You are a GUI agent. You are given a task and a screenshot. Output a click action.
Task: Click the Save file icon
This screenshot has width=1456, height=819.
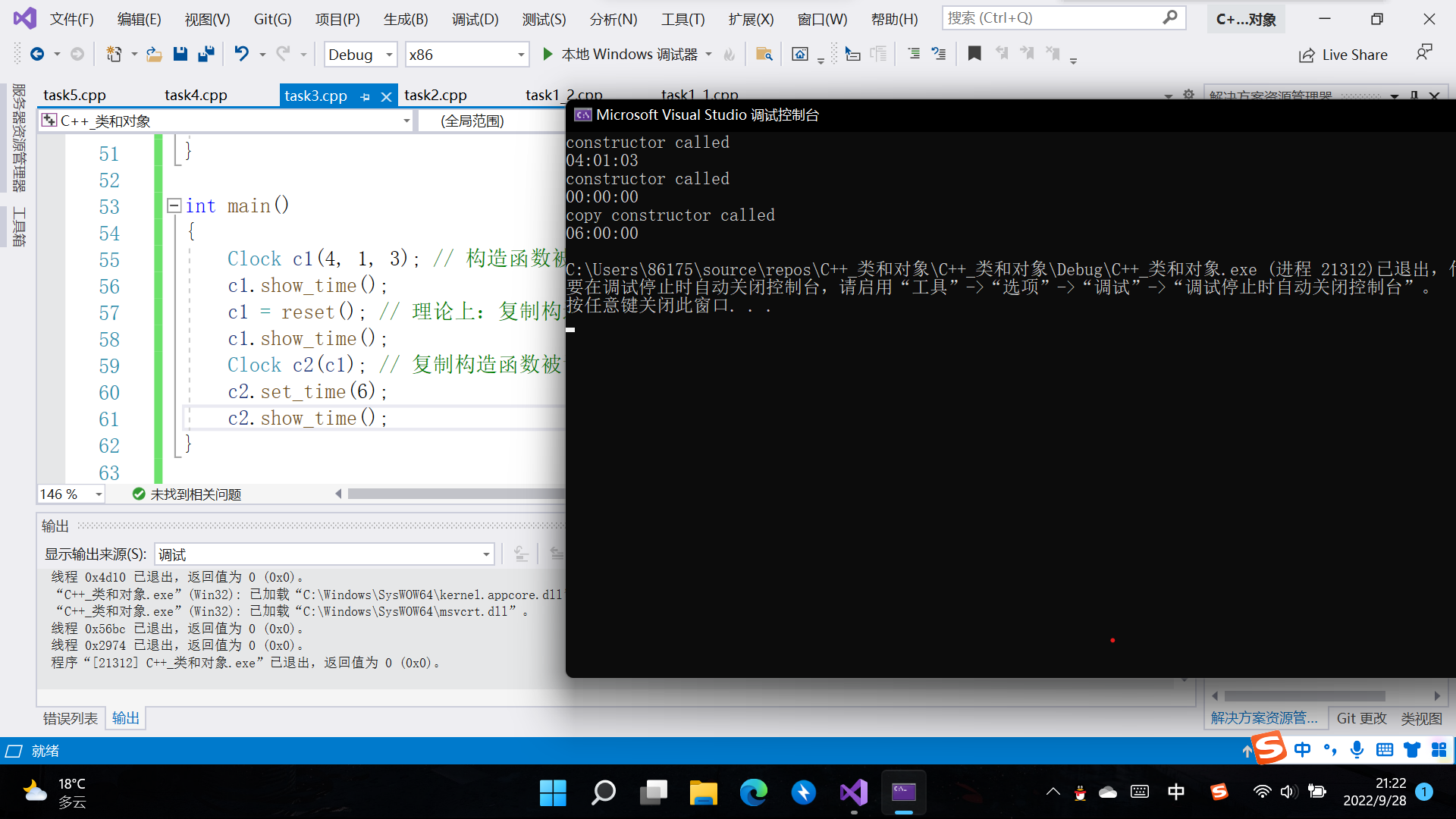click(180, 54)
